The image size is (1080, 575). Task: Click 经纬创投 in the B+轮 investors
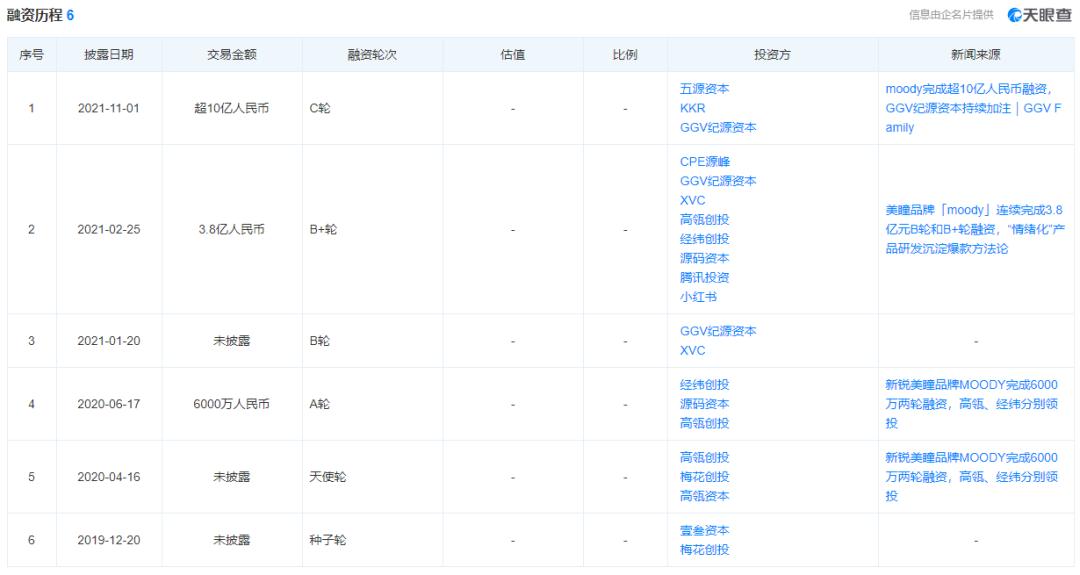(x=704, y=239)
